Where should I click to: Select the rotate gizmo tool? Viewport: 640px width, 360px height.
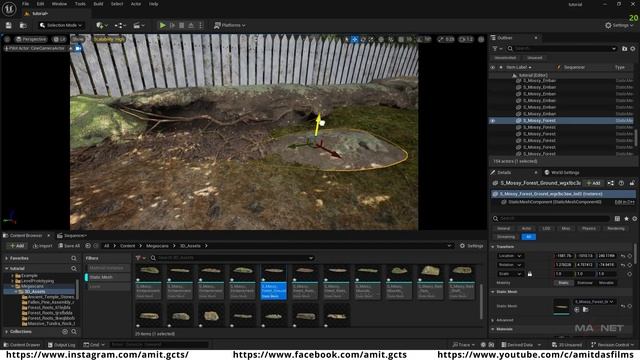point(363,39)
